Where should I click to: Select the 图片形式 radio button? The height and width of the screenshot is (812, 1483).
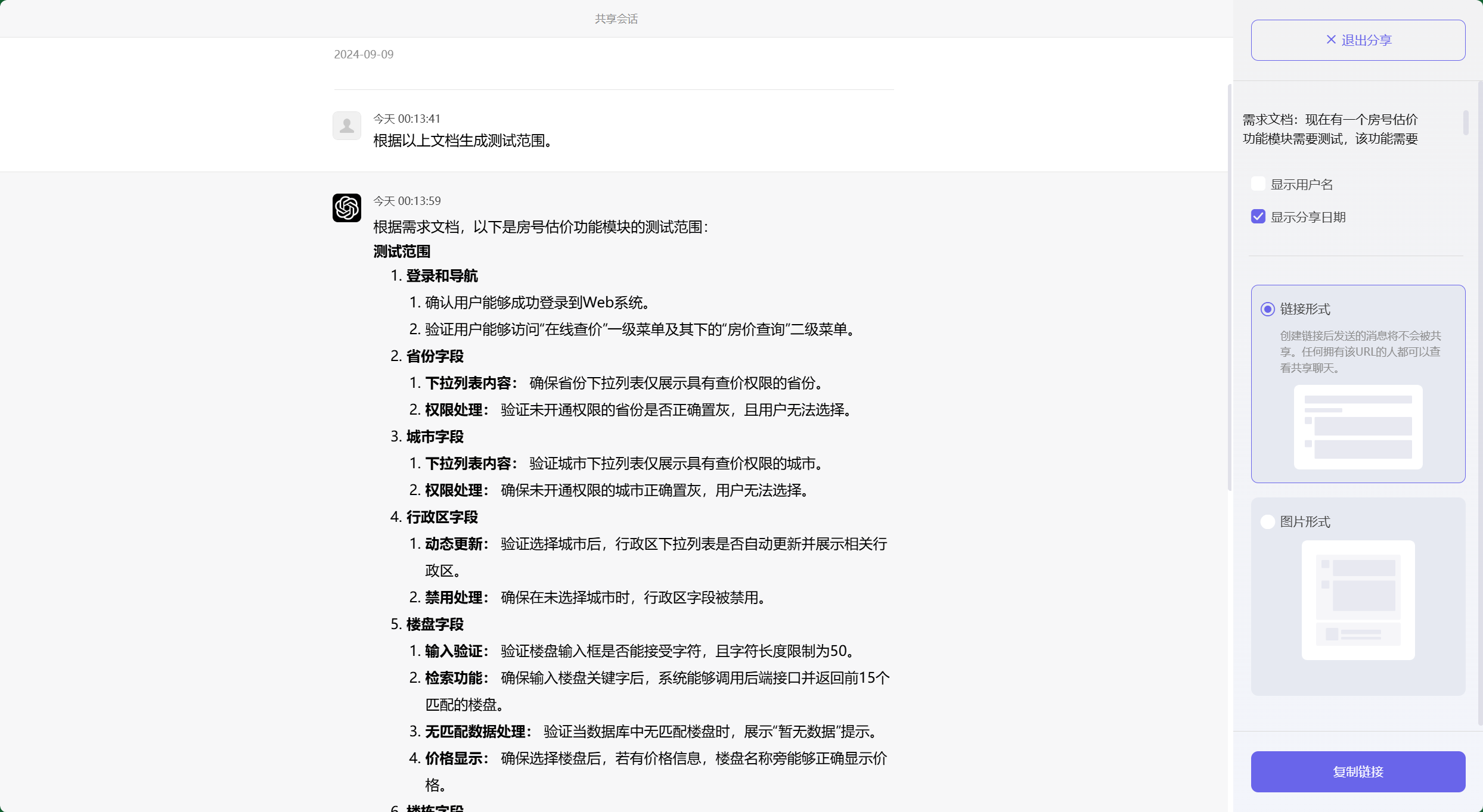[1267, 521]
